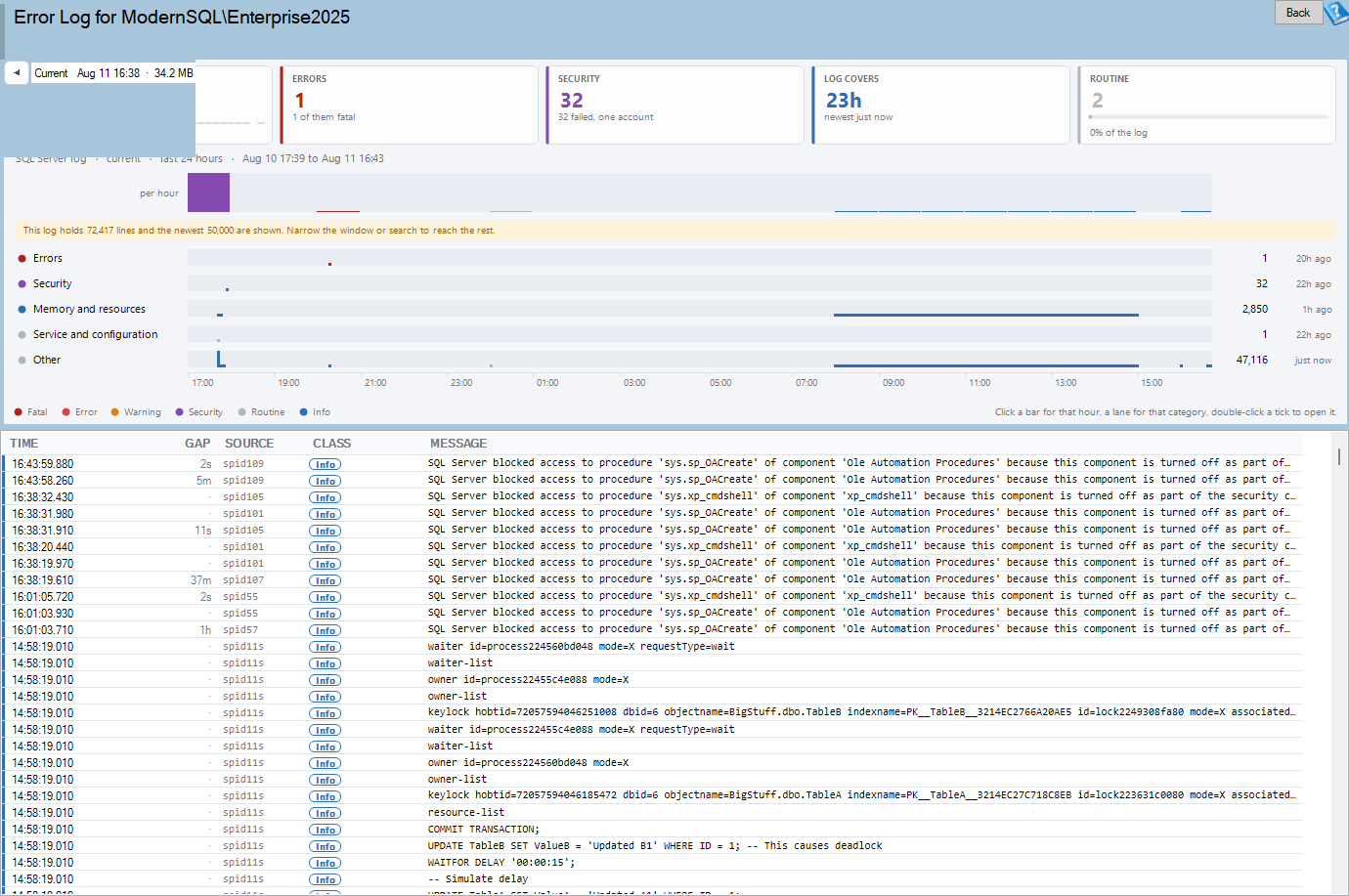The image size is (1349, 896).
Task: Sort by the MESSAGE column header
Action: [458, 444]
